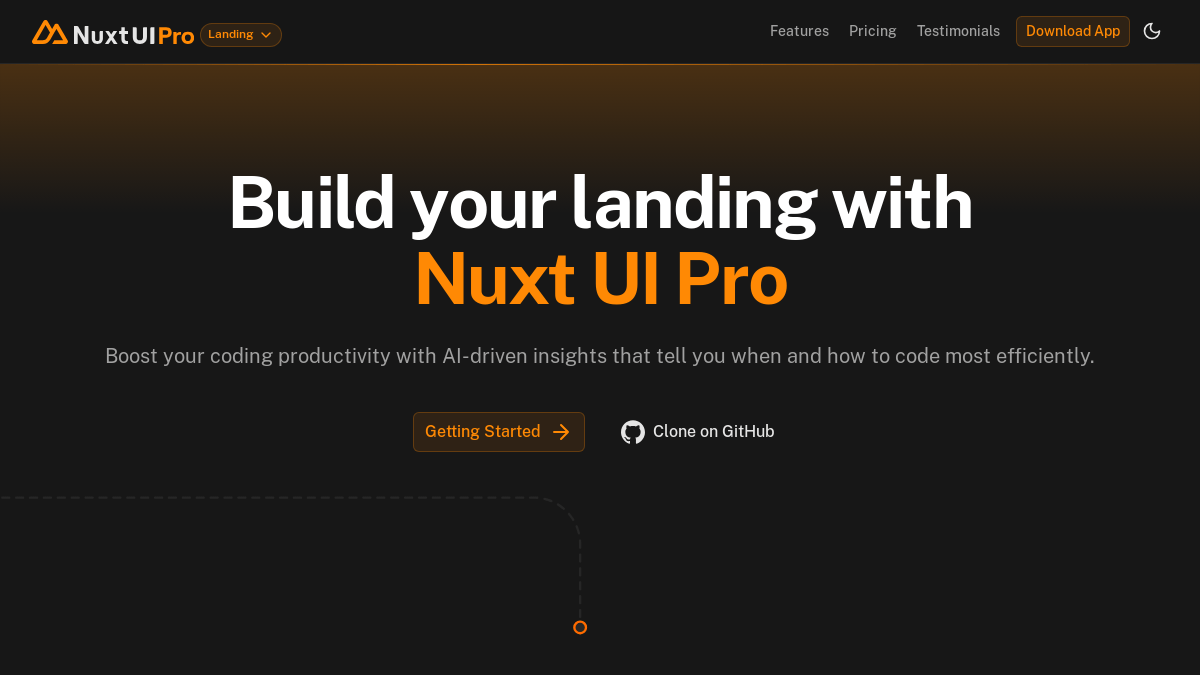Open the Landing template dropdown
Image resolution: width=1200 pixels, height=675 pixels.
(x=241, y=35)
